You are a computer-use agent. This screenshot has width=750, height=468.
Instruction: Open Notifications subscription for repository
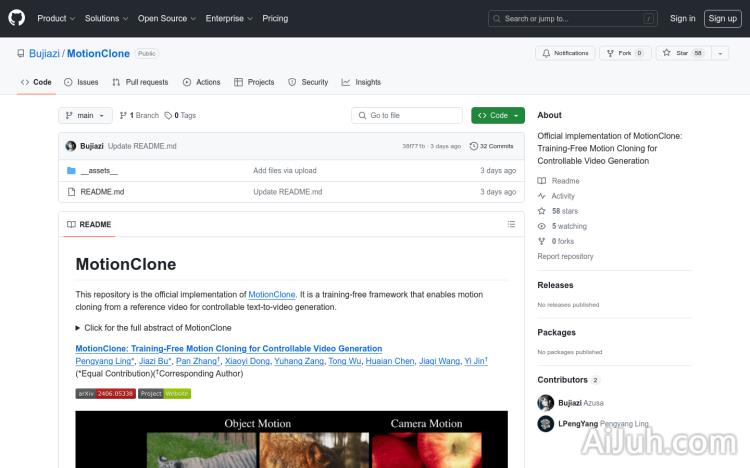565,53
